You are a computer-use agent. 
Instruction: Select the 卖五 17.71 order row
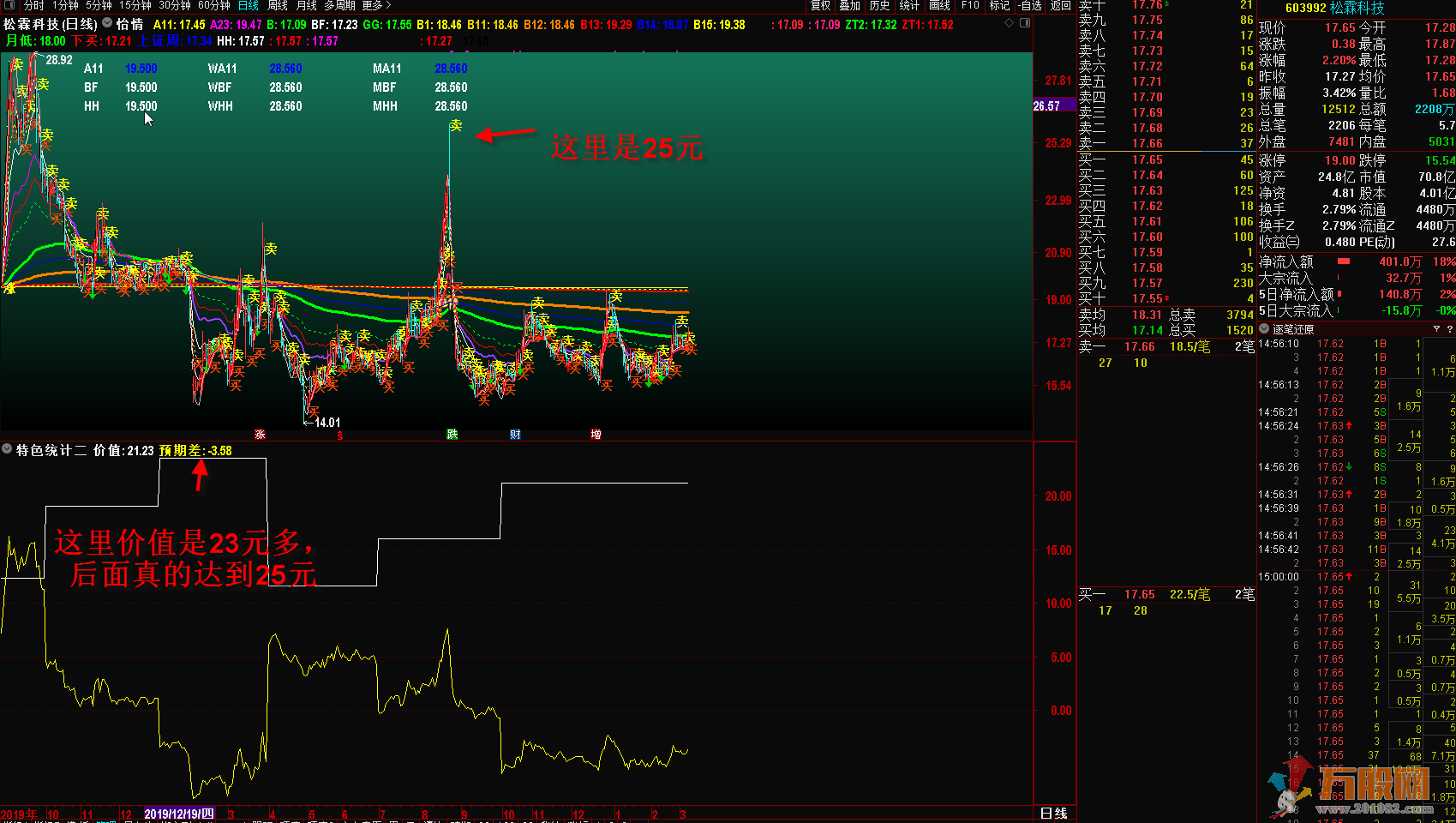coord(1166,81)
